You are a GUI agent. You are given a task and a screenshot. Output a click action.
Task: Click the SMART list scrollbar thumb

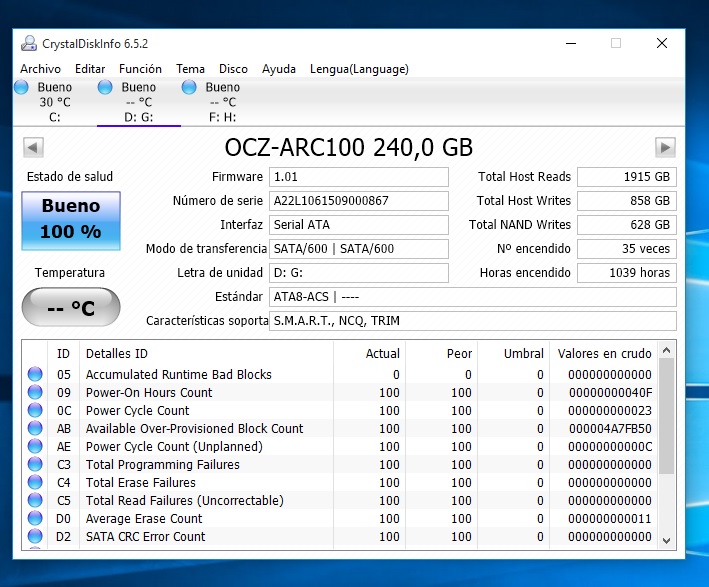tap(666, 416)
